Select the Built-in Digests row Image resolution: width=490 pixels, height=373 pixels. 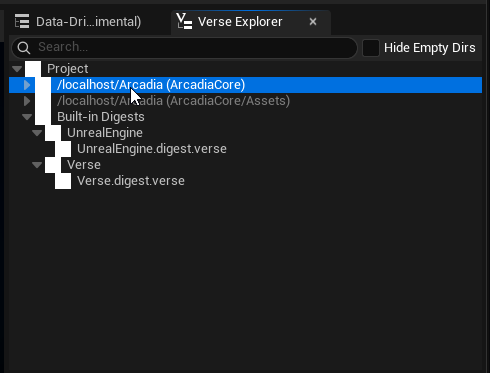pos(246,117)
